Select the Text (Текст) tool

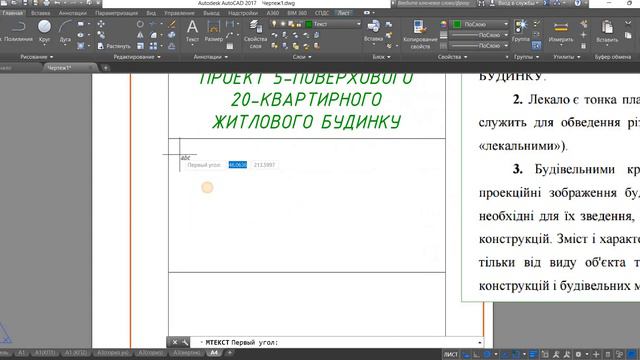[x=192, y=32]
